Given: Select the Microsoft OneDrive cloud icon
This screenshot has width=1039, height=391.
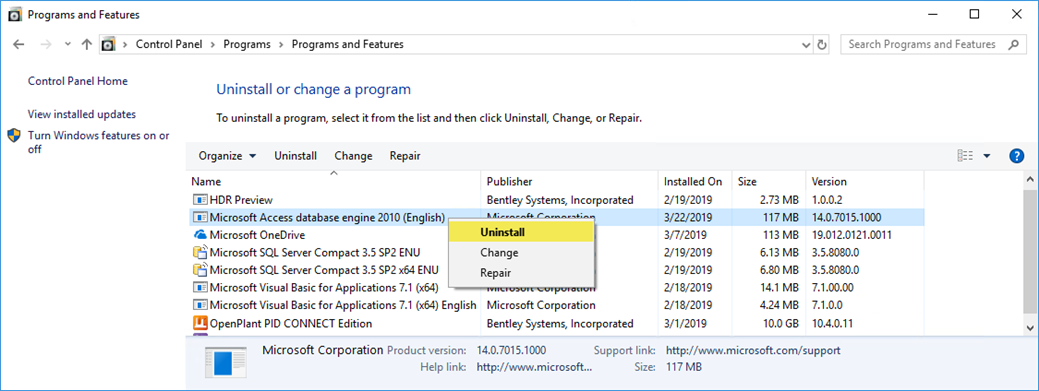Looking at the screenshot, I should pos(199,235).
